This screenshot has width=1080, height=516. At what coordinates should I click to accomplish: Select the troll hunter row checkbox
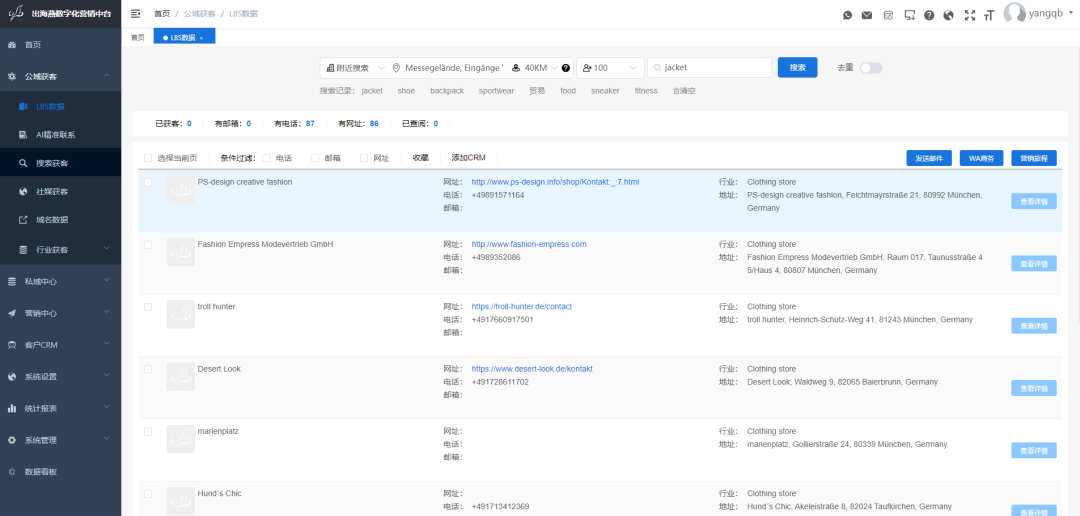(x=148, y=307)
